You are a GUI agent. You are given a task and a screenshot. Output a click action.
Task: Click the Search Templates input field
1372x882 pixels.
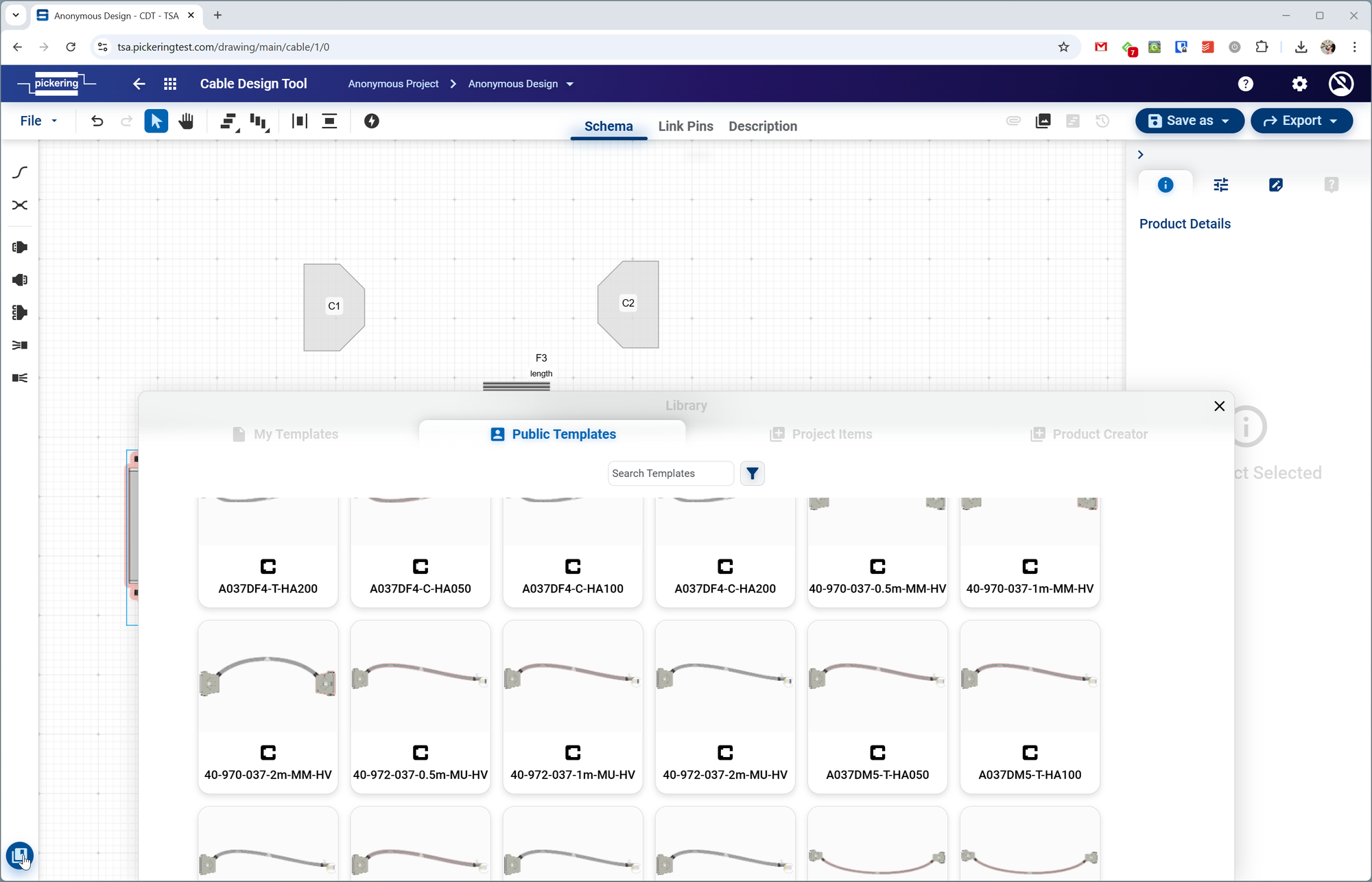coord(670,474)
